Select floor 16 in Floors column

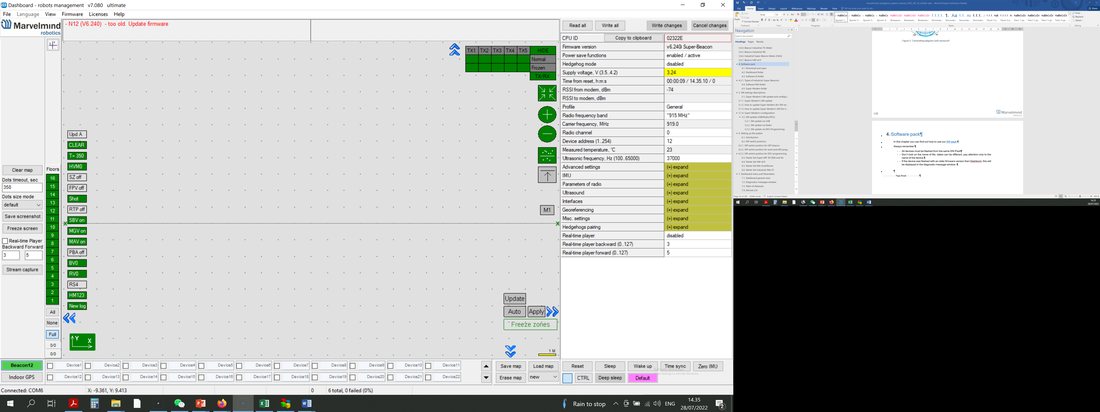coord(52,178)
